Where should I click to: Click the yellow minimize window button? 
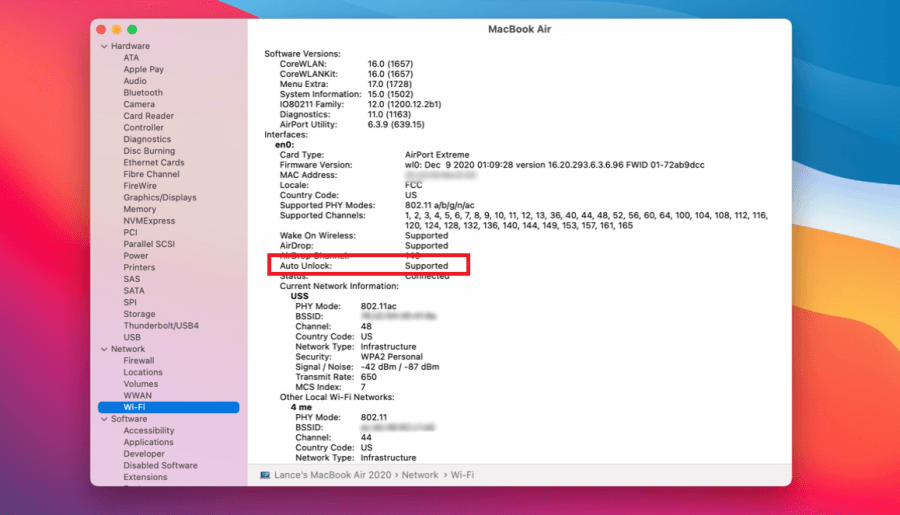117,30
